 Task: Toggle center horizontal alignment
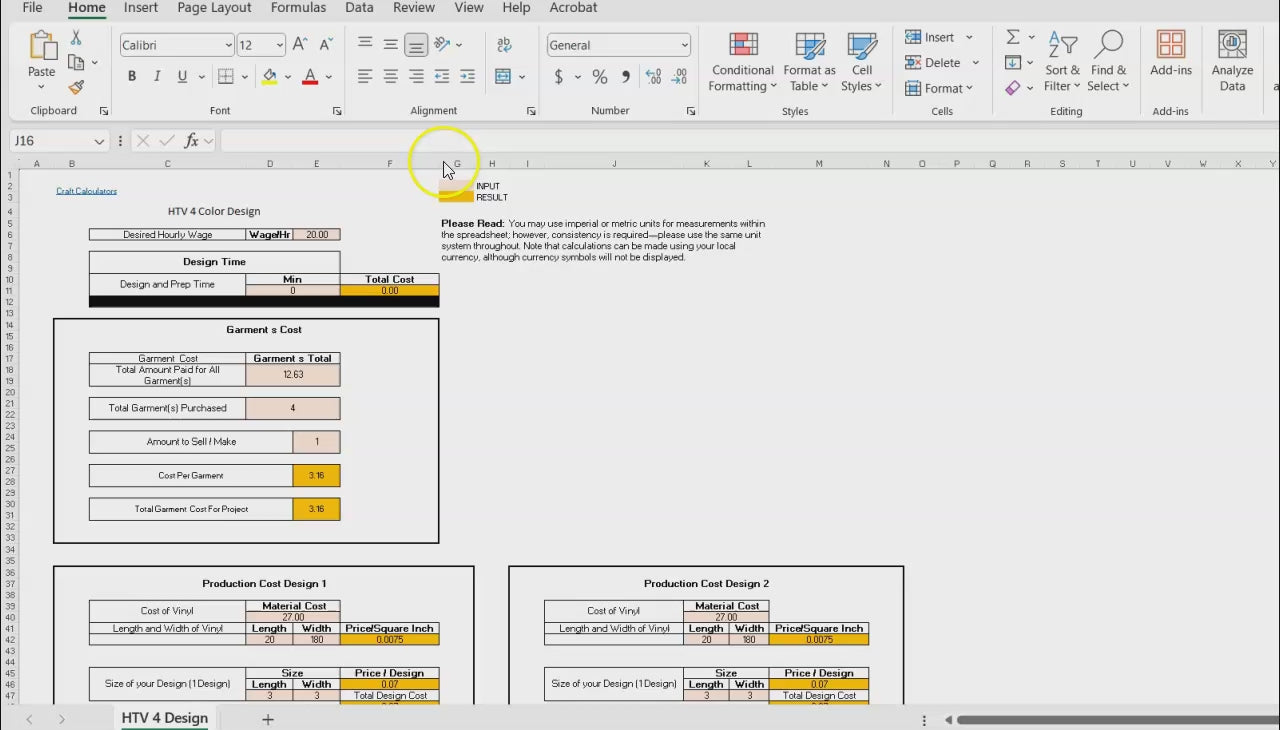[x=391, y=77]
